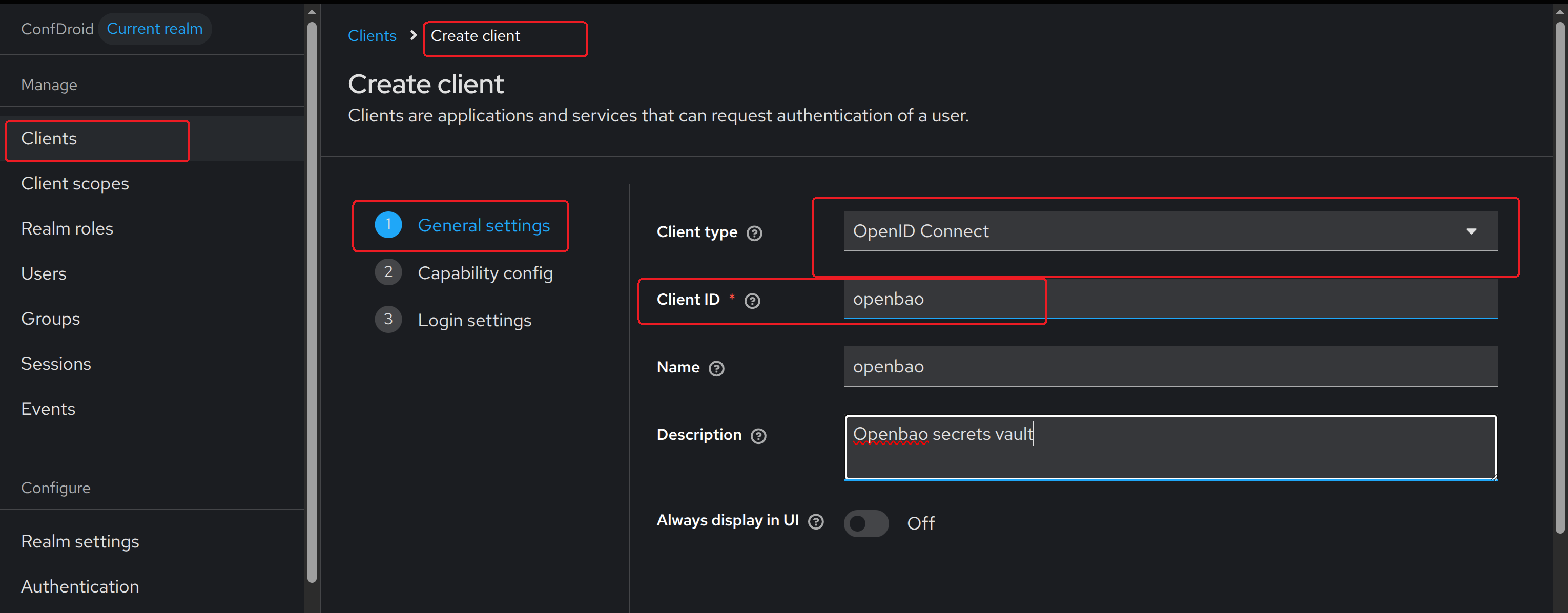This screenshot has width=1568, height=613.
Task: Click Always display in UI help icon
Action: coord(816,522)
